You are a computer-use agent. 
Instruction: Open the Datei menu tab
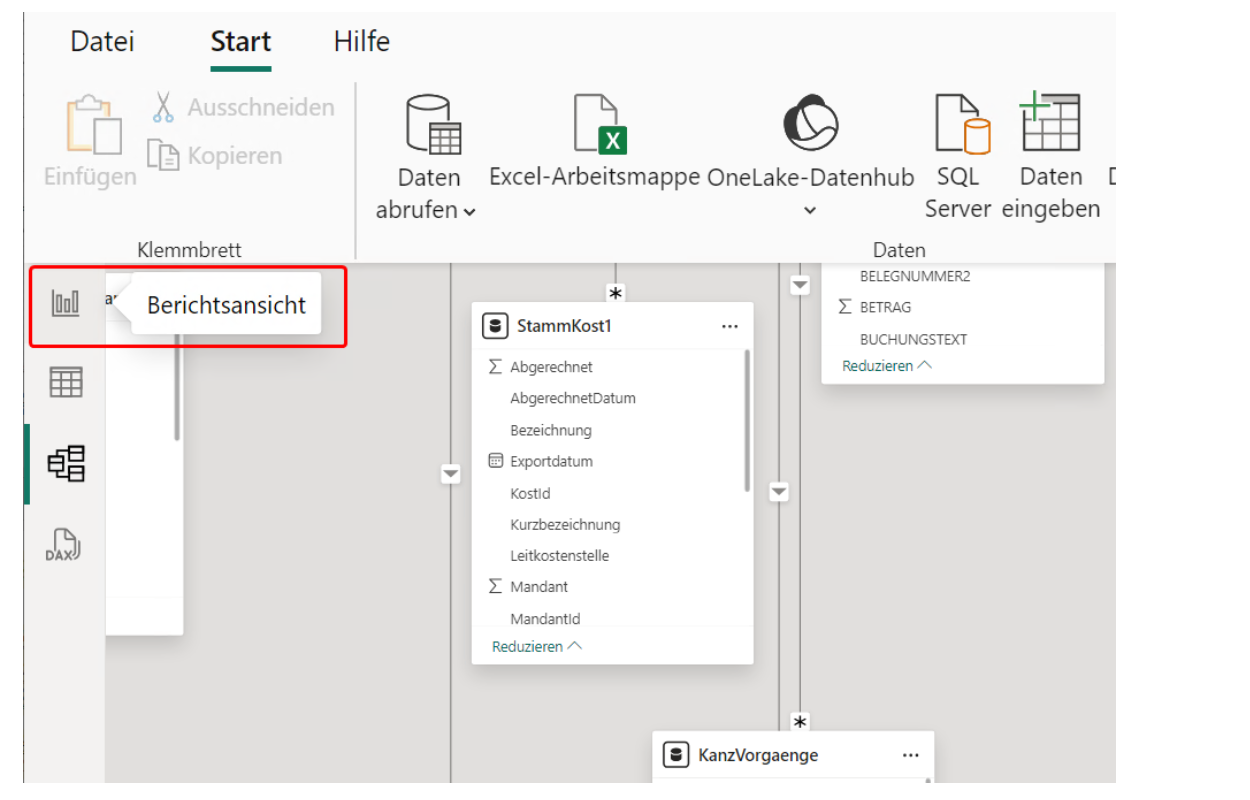[x=102, y=41]
